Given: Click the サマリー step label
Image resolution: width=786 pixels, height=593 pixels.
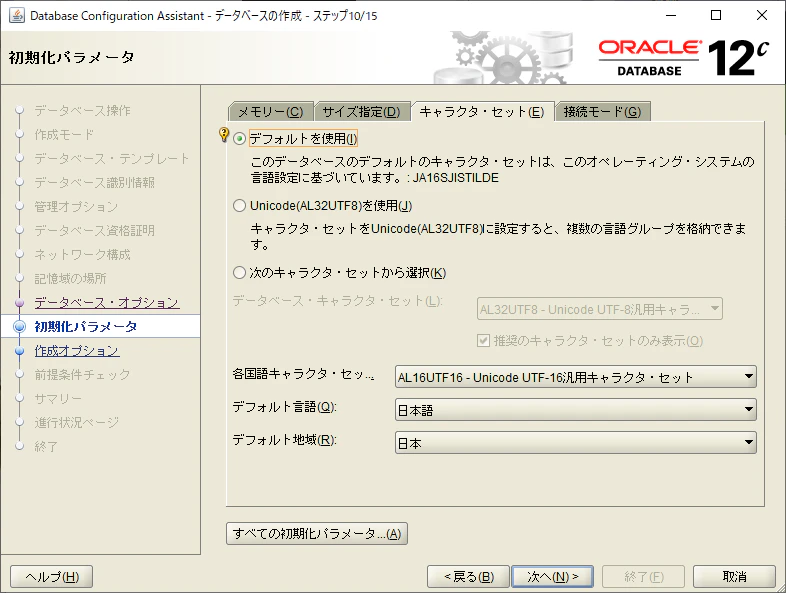Looking at the screenshot, I should coord(58,399).
